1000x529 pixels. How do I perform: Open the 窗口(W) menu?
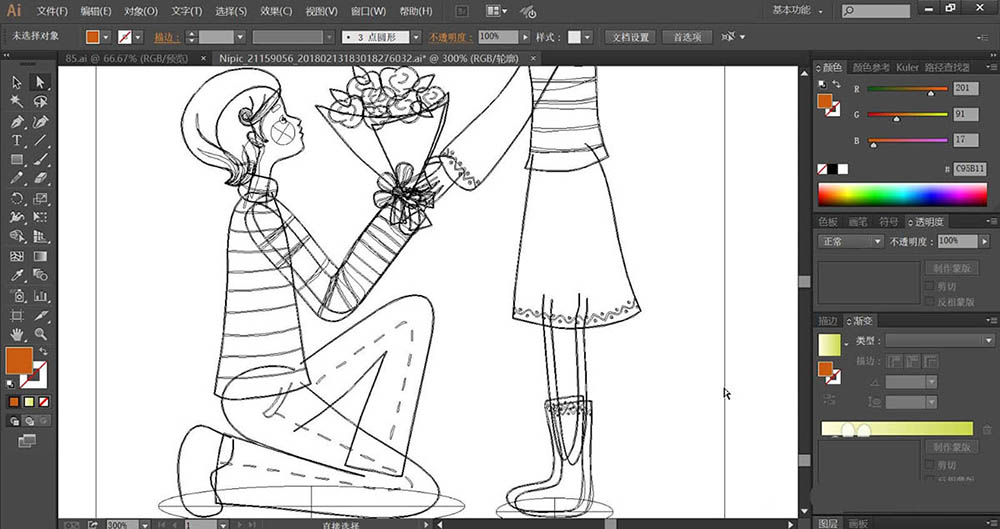pos(369,11)
